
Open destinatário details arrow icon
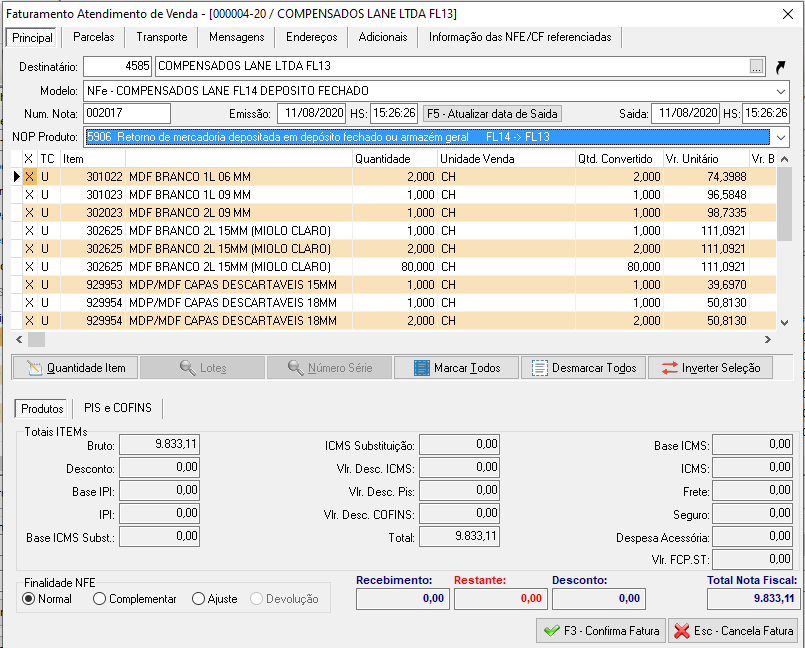click(780, 67)
